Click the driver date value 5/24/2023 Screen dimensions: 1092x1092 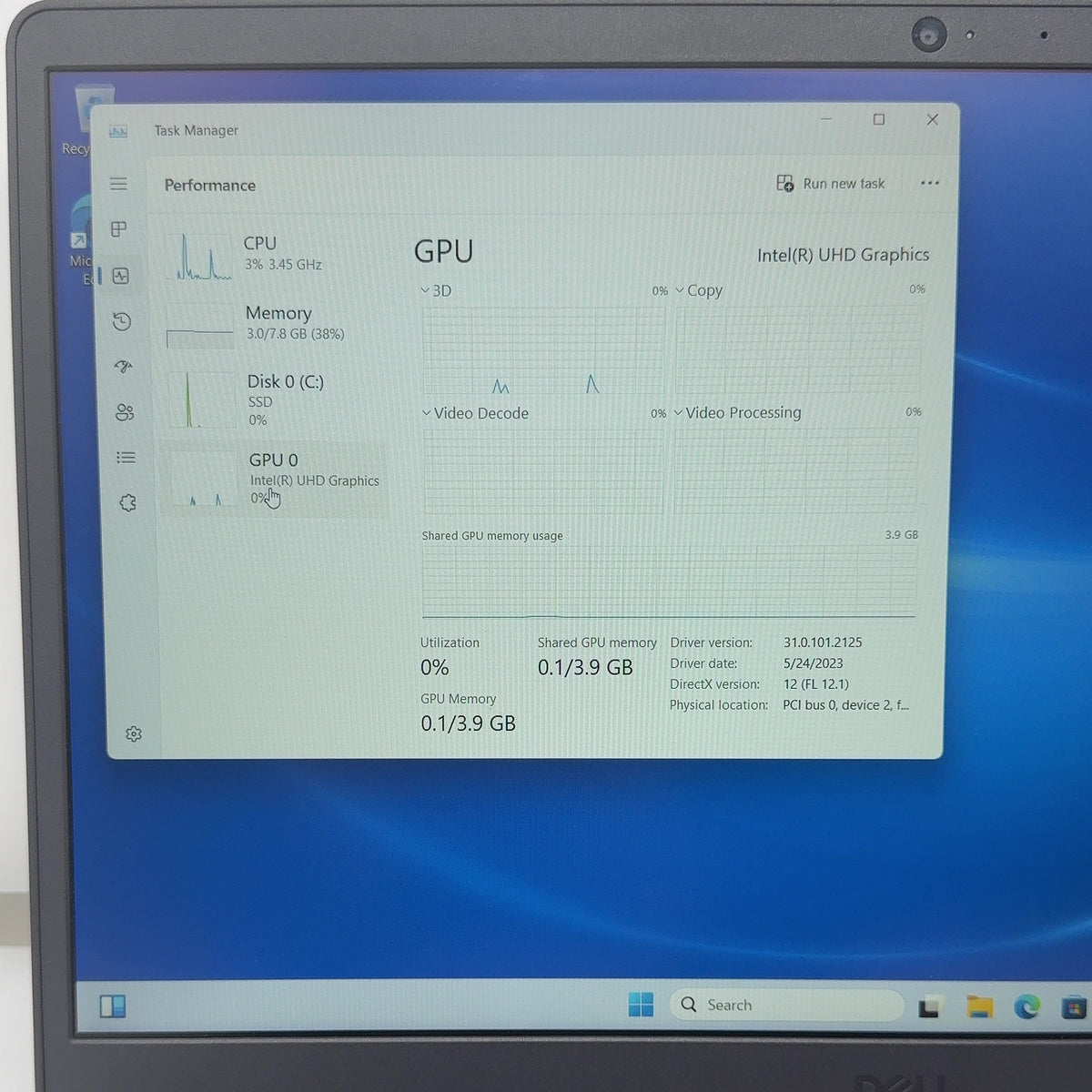[x=813, y=663]
